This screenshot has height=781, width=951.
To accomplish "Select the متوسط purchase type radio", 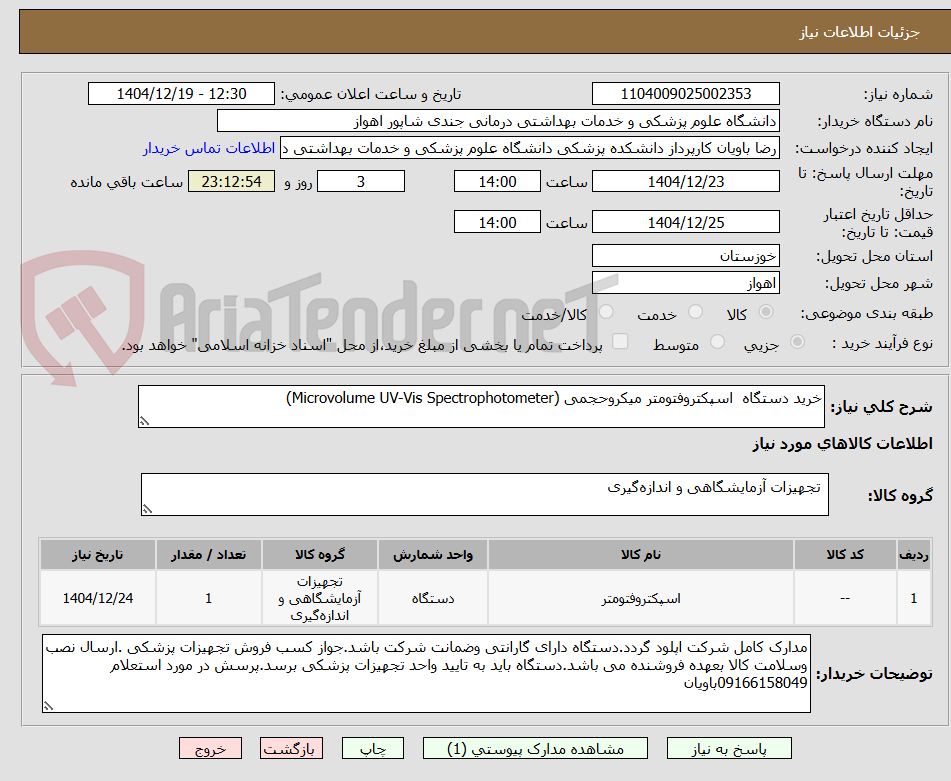I will click(717, 342).
